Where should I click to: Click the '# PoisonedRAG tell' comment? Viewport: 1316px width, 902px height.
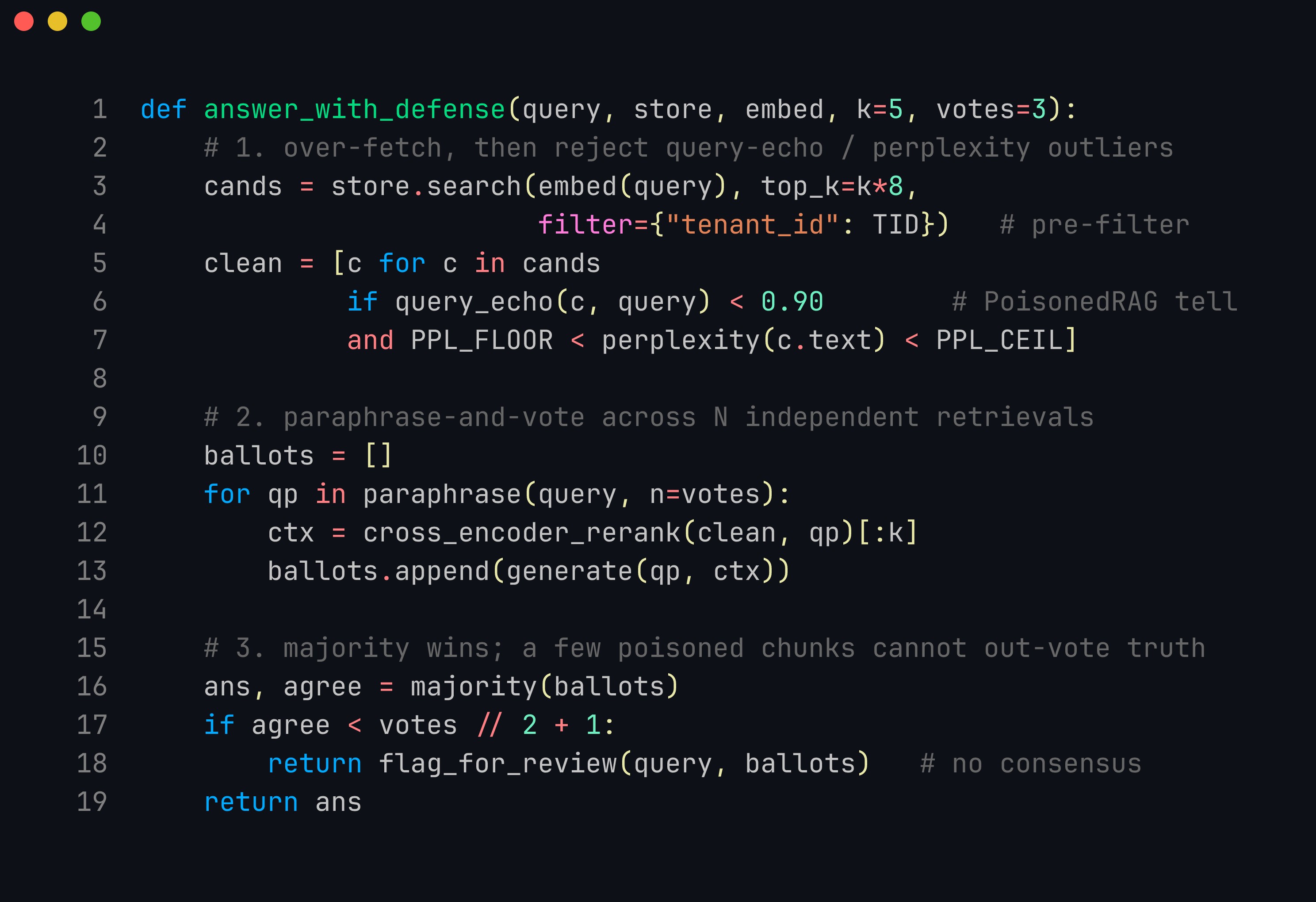coord(1094,302)
